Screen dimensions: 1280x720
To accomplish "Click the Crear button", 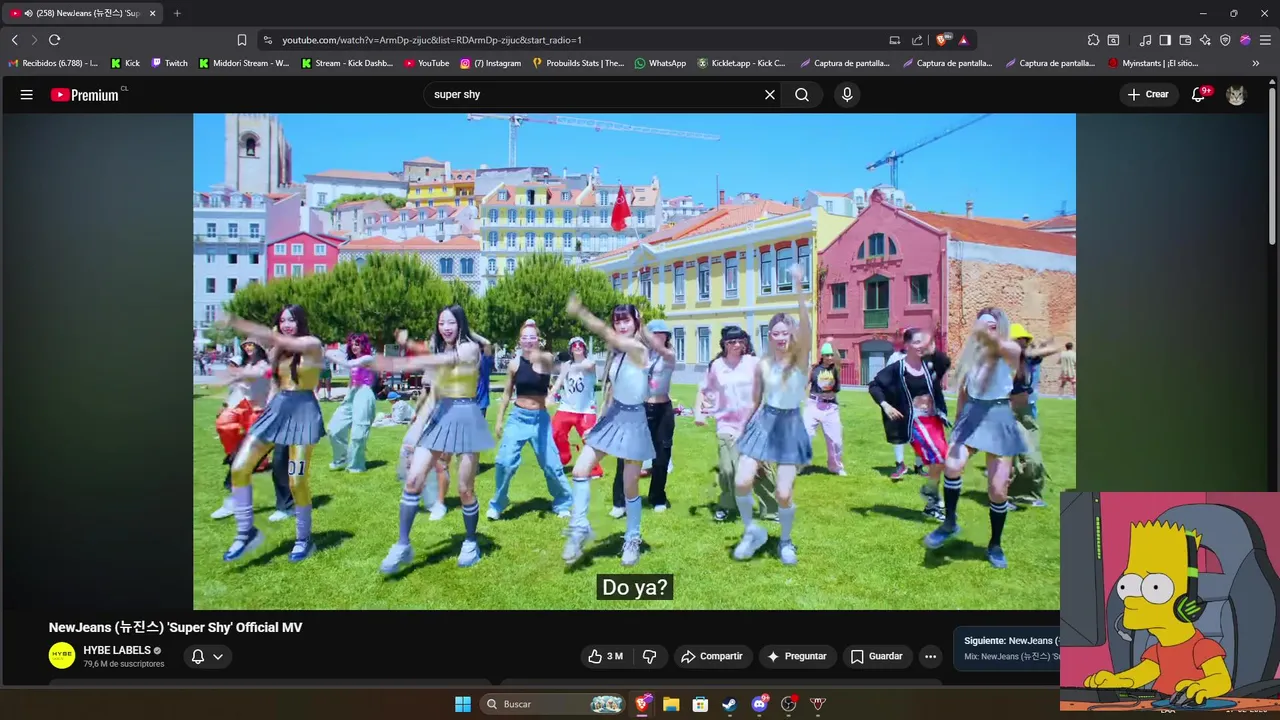I will [x=1148, y=95].
